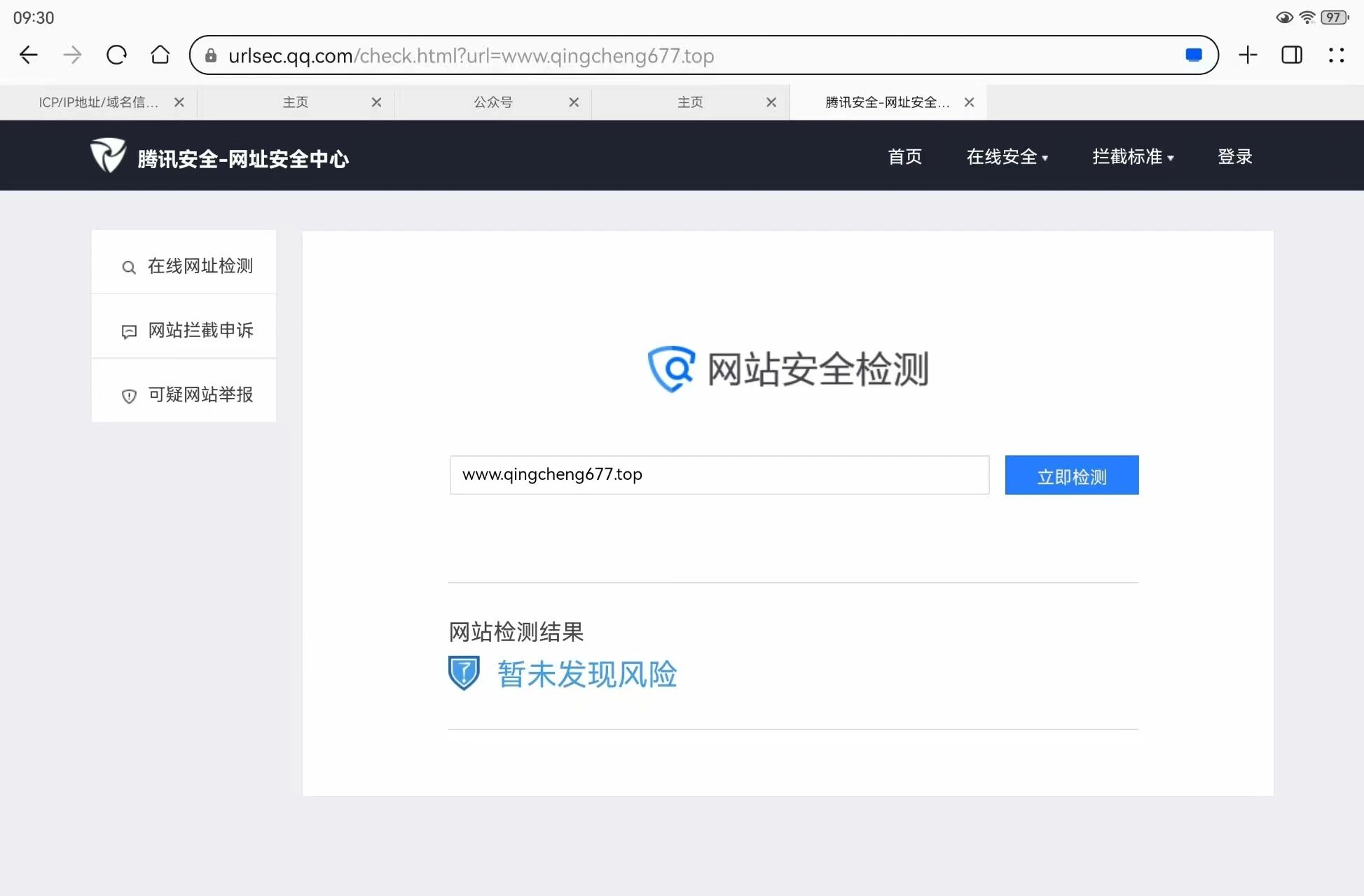1364x896 pixels.
Task: Open a new tab with plus icon
Action: 1248,55
